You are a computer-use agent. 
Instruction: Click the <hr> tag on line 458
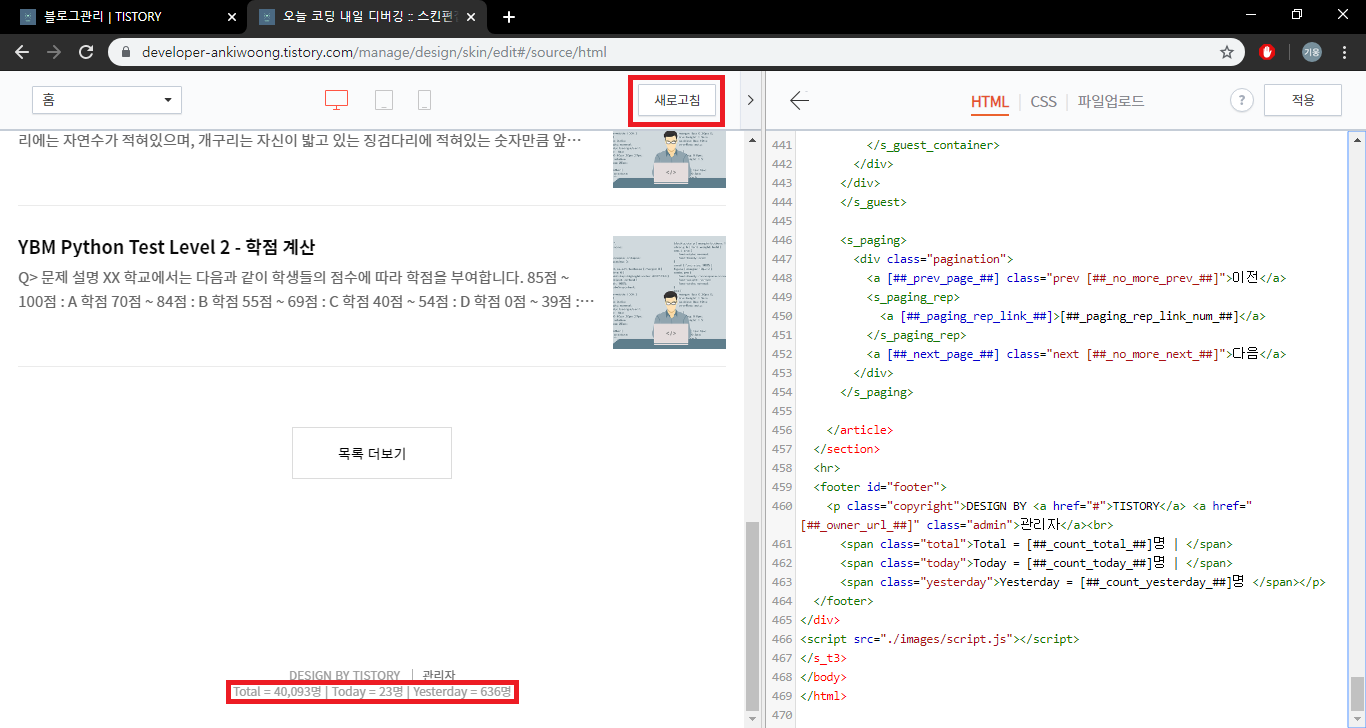827,468
